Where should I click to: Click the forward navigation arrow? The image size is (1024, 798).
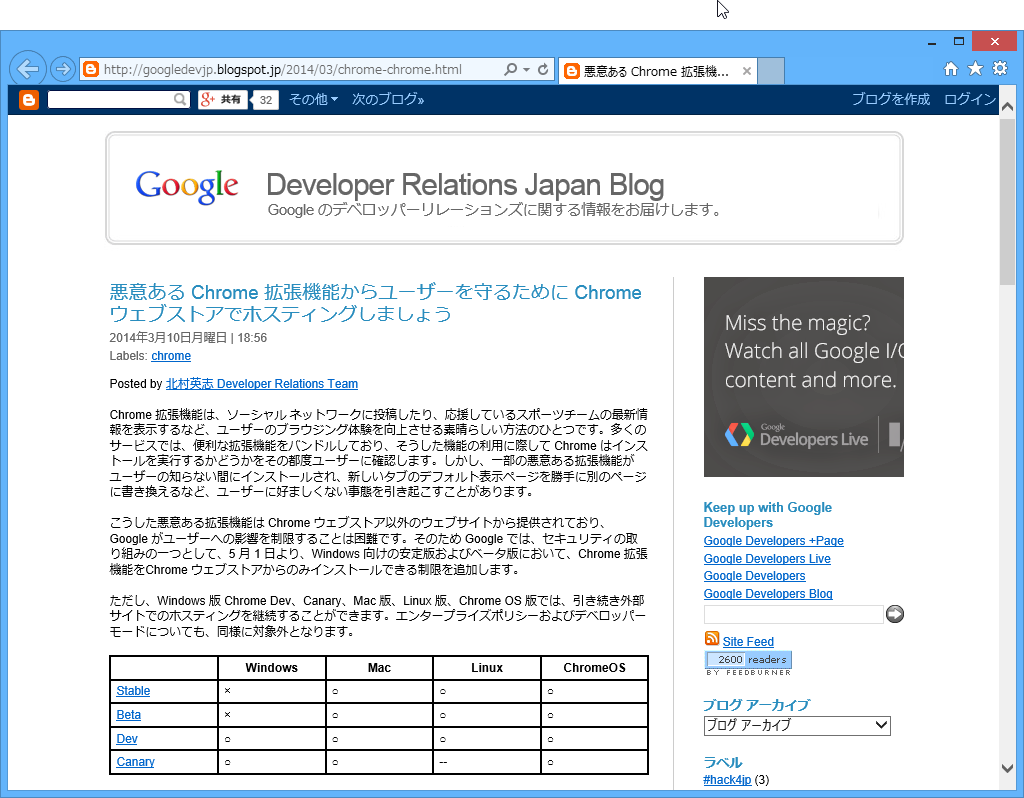point(61,70)
